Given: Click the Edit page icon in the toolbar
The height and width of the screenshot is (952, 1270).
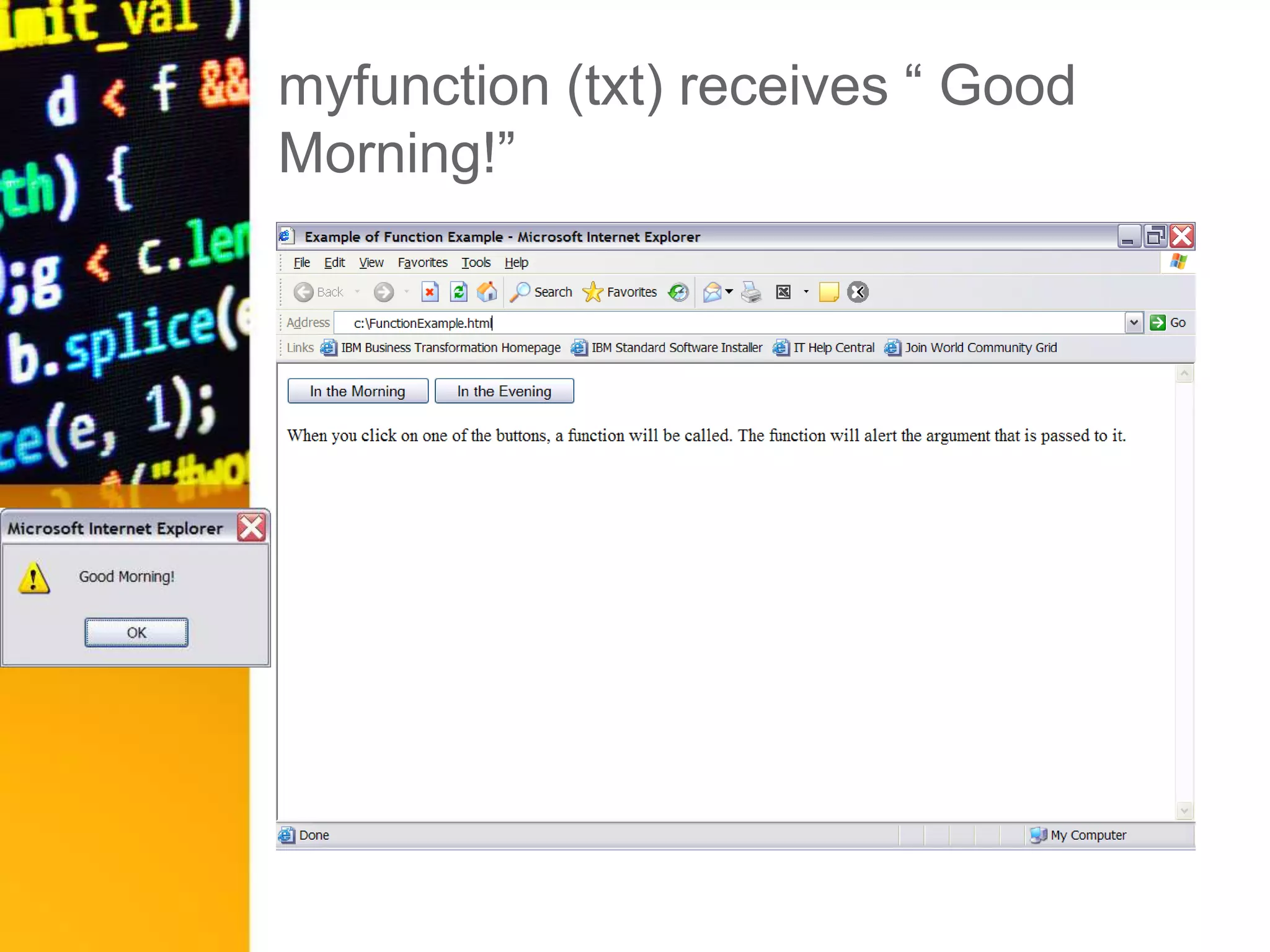Looking at the screenshot, I should [783, 292].
